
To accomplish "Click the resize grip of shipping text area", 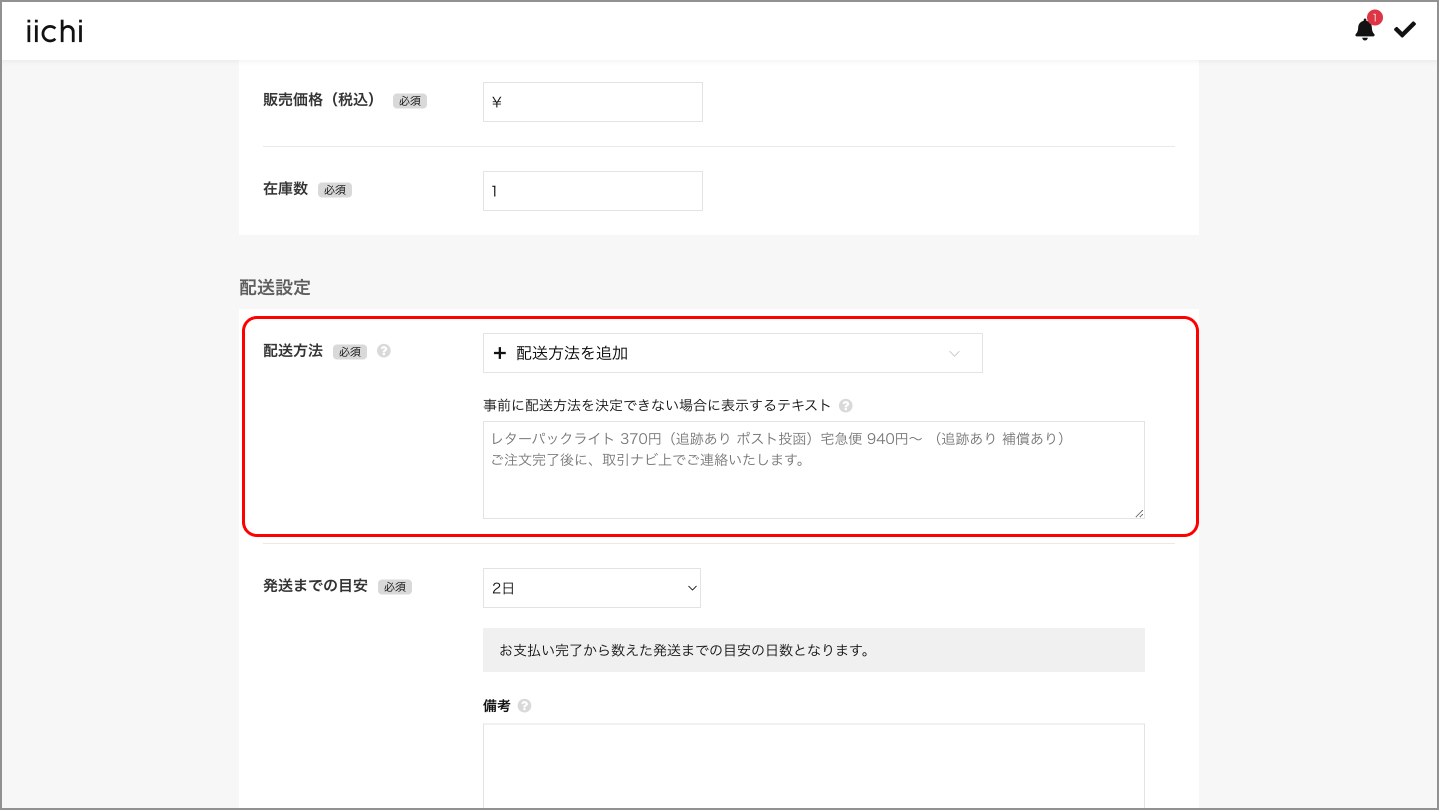I will point(1138,512).
